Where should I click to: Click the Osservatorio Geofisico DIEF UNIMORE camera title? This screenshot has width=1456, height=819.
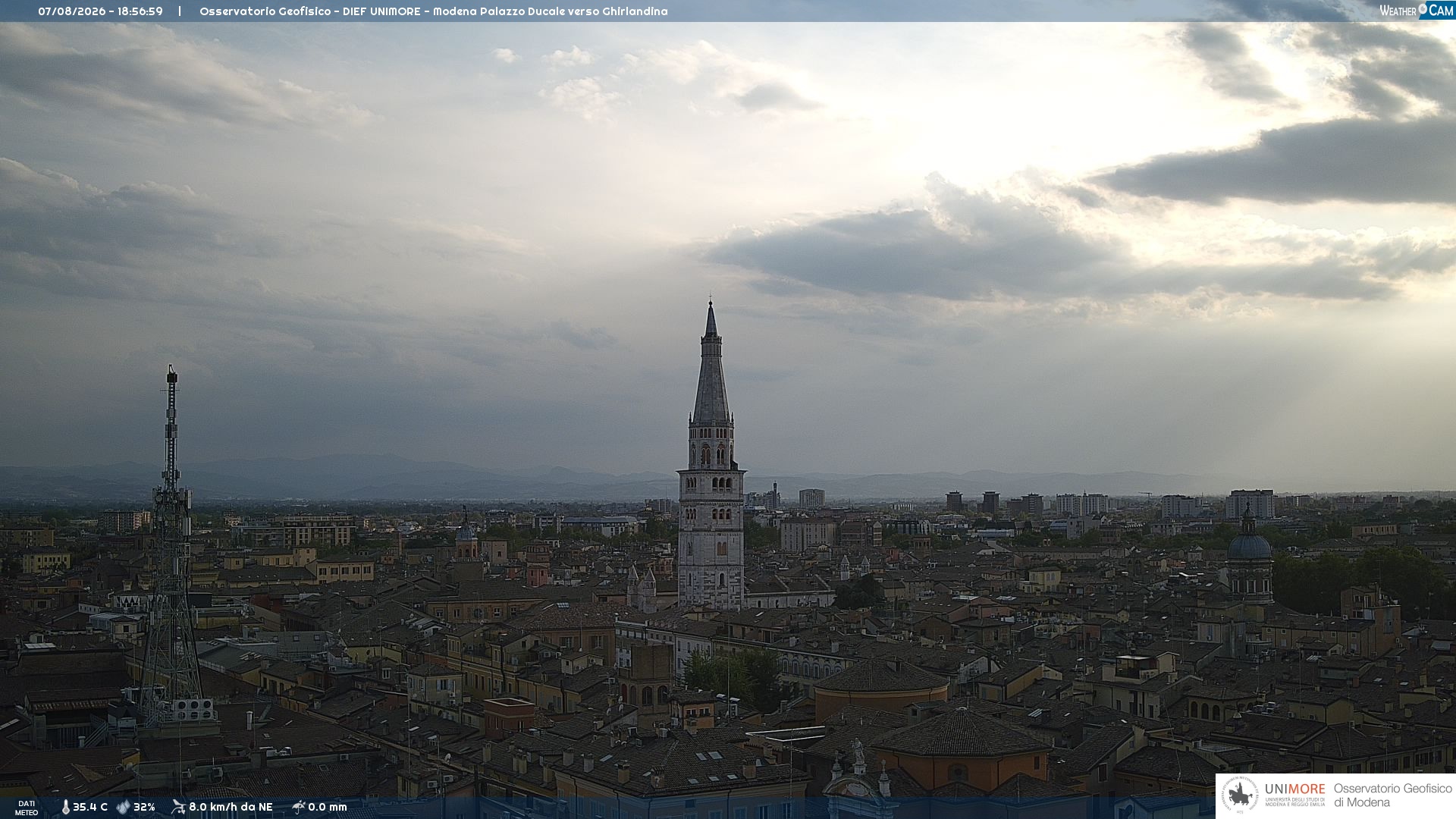coord(434,11)
